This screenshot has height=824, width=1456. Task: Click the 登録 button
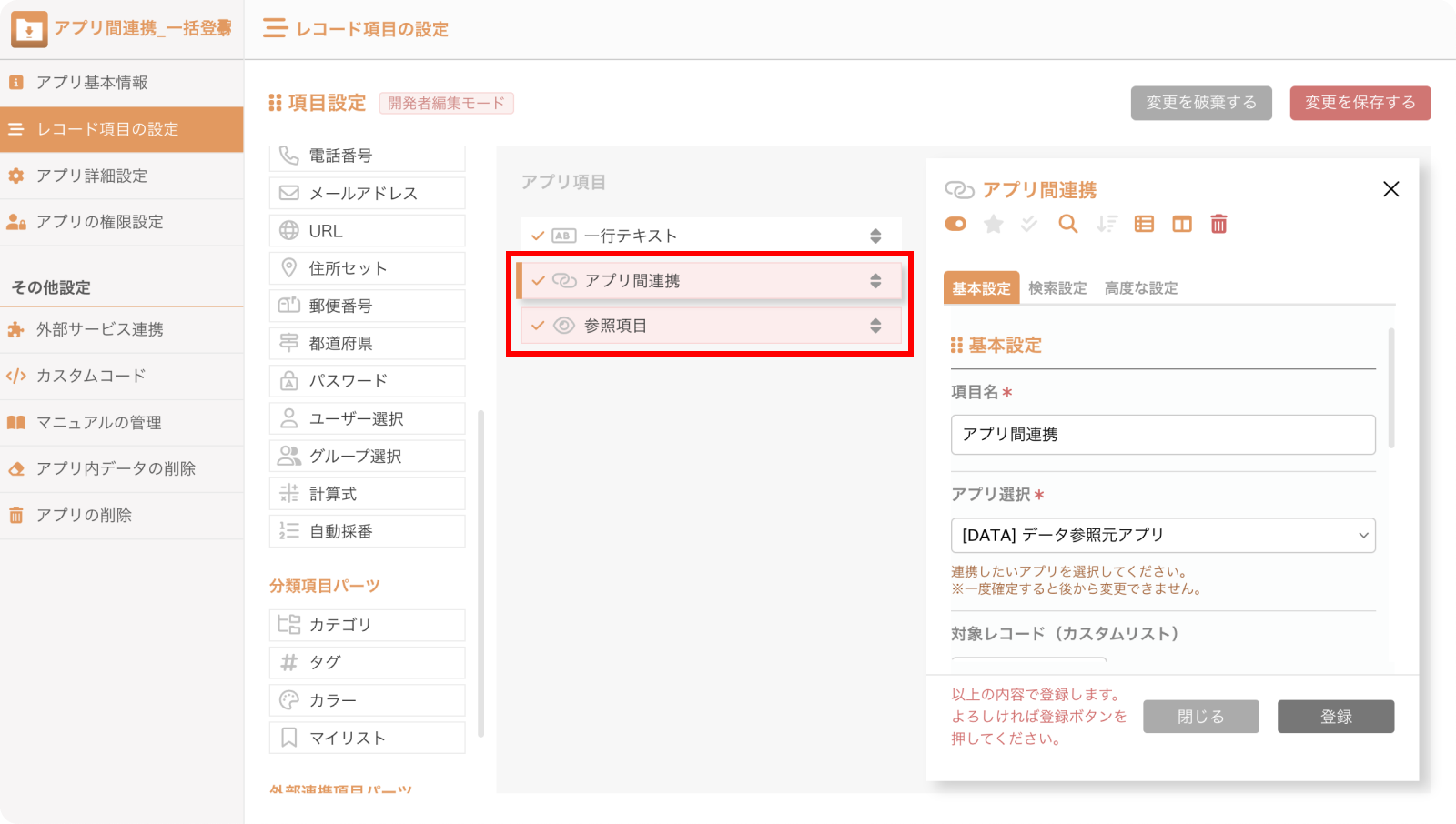pyautogui.click(x=1336, y=717)
